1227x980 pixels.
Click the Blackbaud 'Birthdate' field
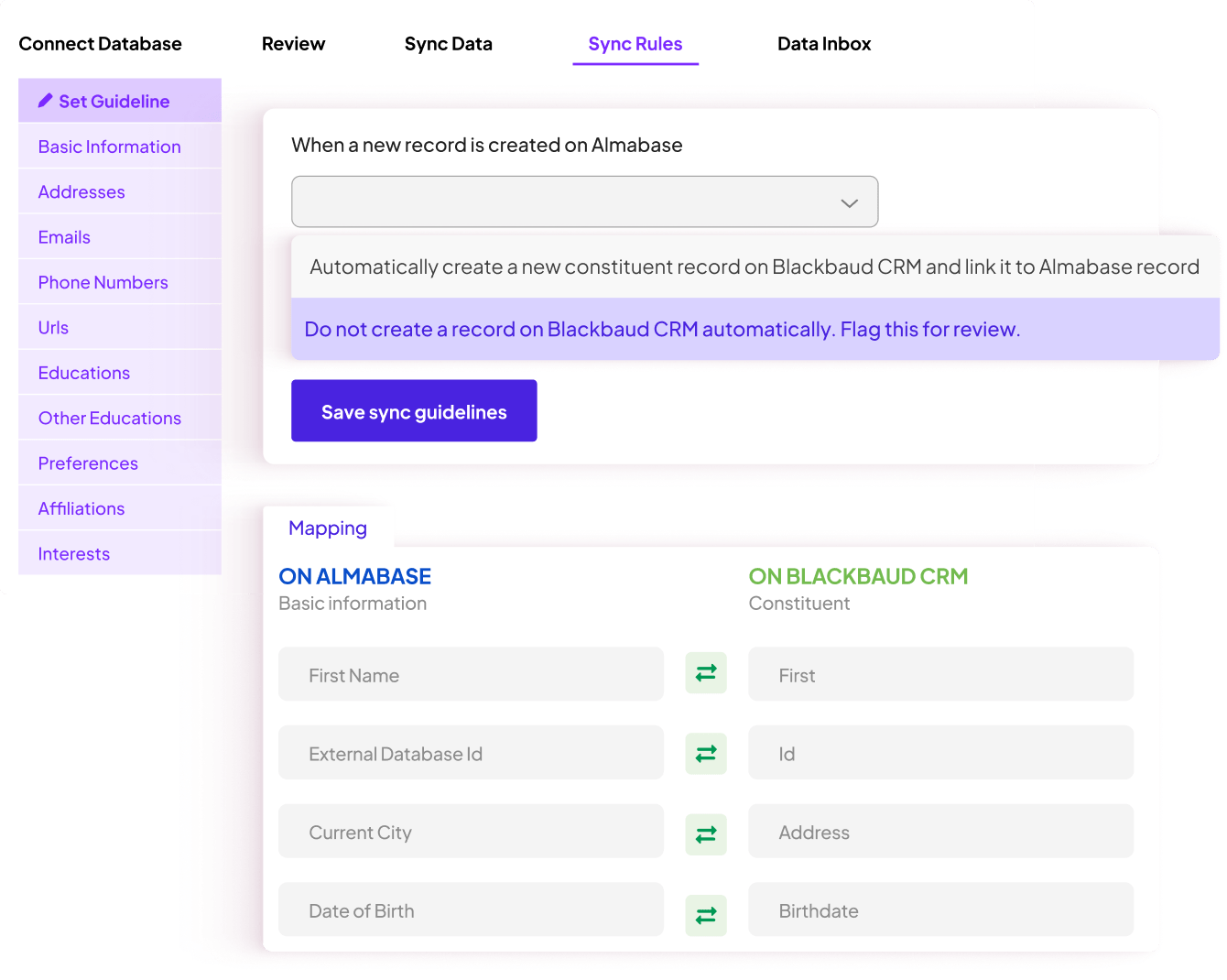click(940, 909)
